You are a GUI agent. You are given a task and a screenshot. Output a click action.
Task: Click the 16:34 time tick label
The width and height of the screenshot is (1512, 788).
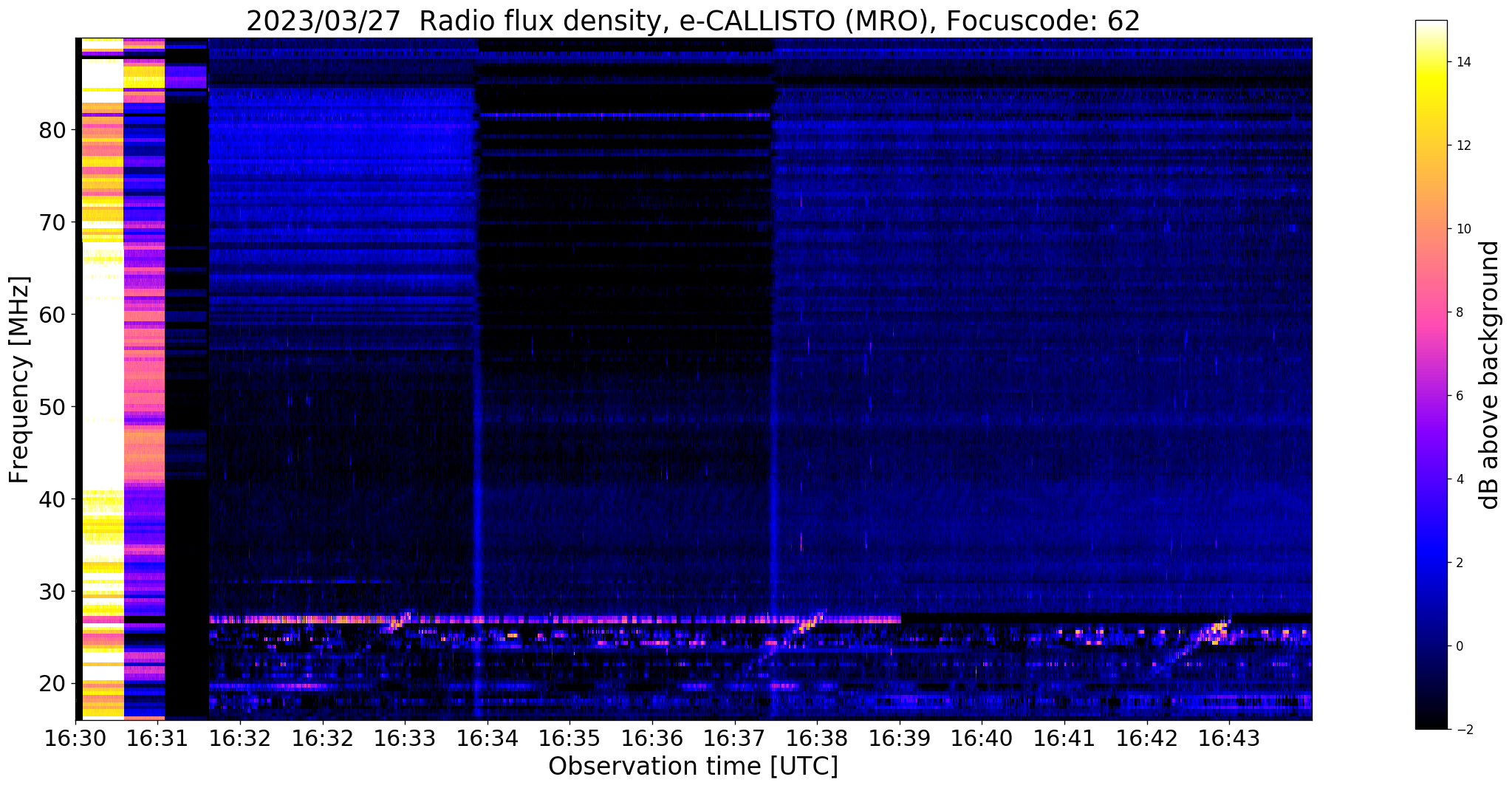click(487, 738)
